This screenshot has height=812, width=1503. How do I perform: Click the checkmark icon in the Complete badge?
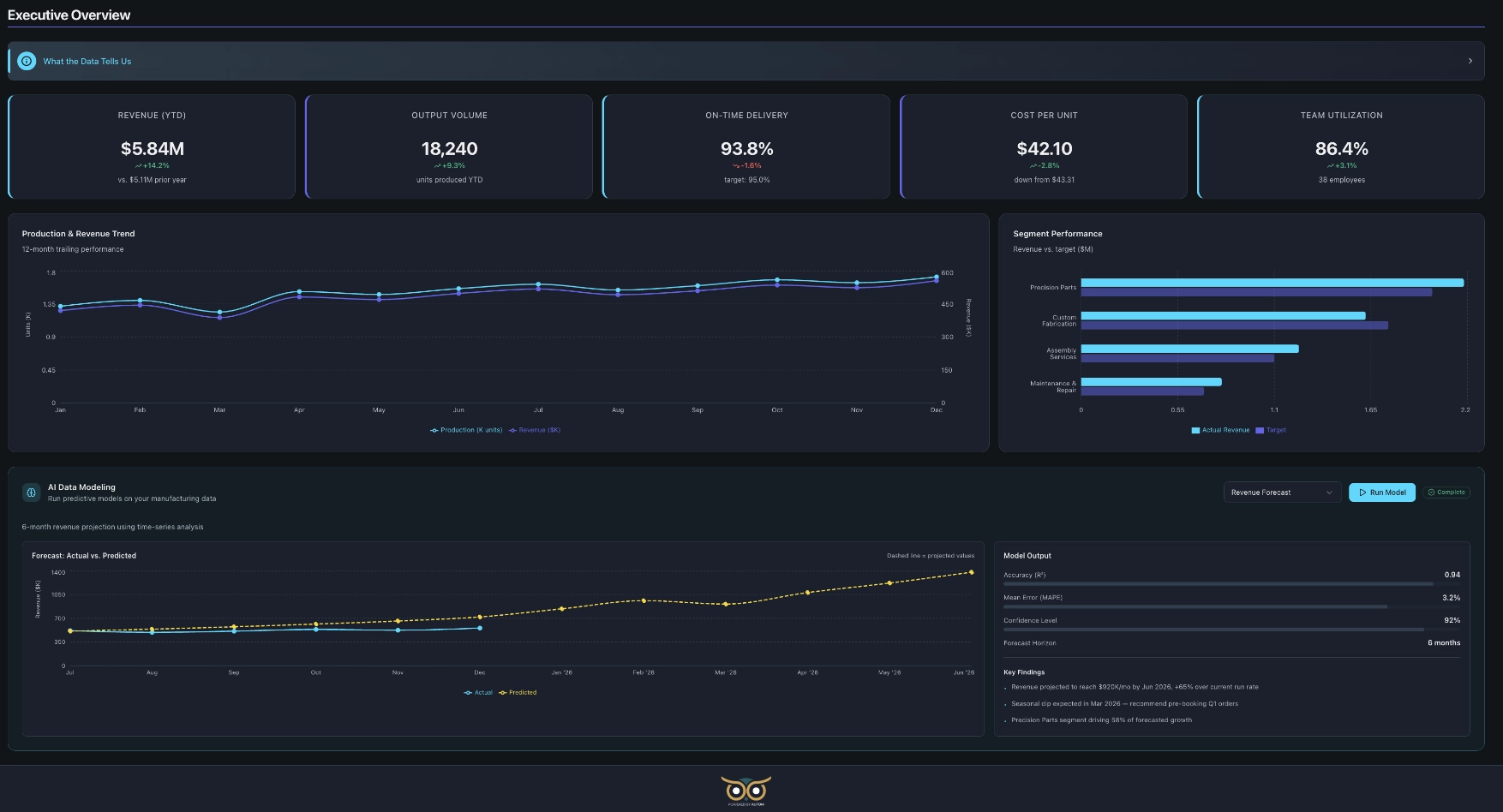[x=1431, y=493]
